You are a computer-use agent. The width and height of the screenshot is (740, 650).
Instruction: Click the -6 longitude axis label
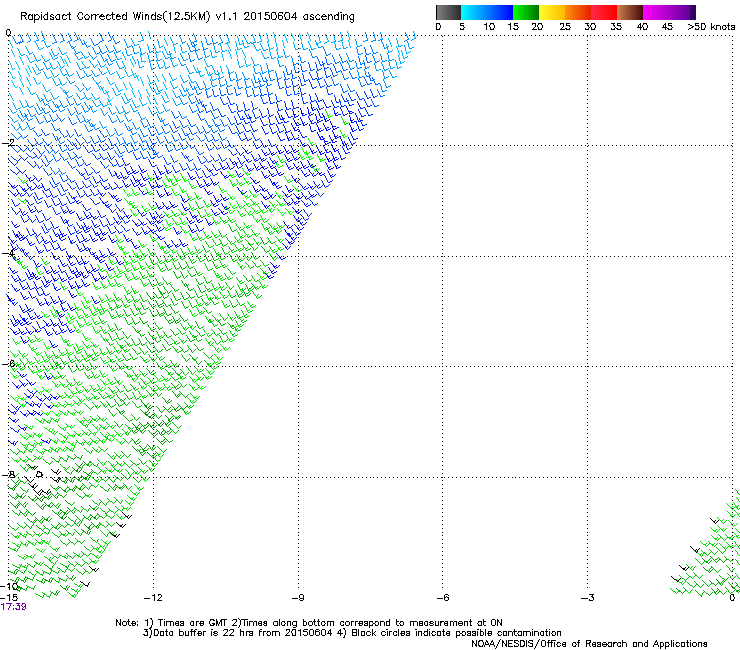(x=443, y=598)
